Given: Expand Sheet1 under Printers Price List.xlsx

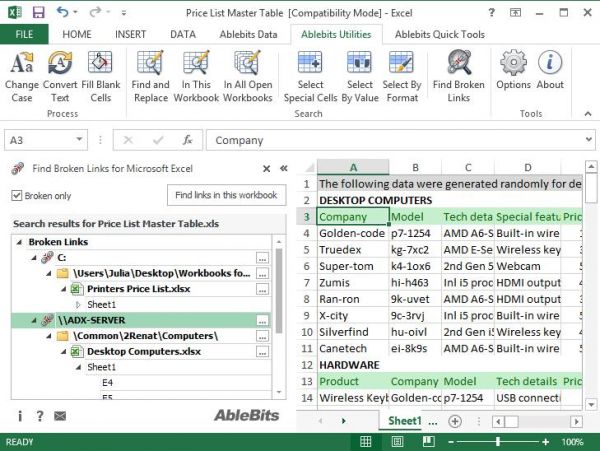Looking at the screenshot, I should pos(78,304).
